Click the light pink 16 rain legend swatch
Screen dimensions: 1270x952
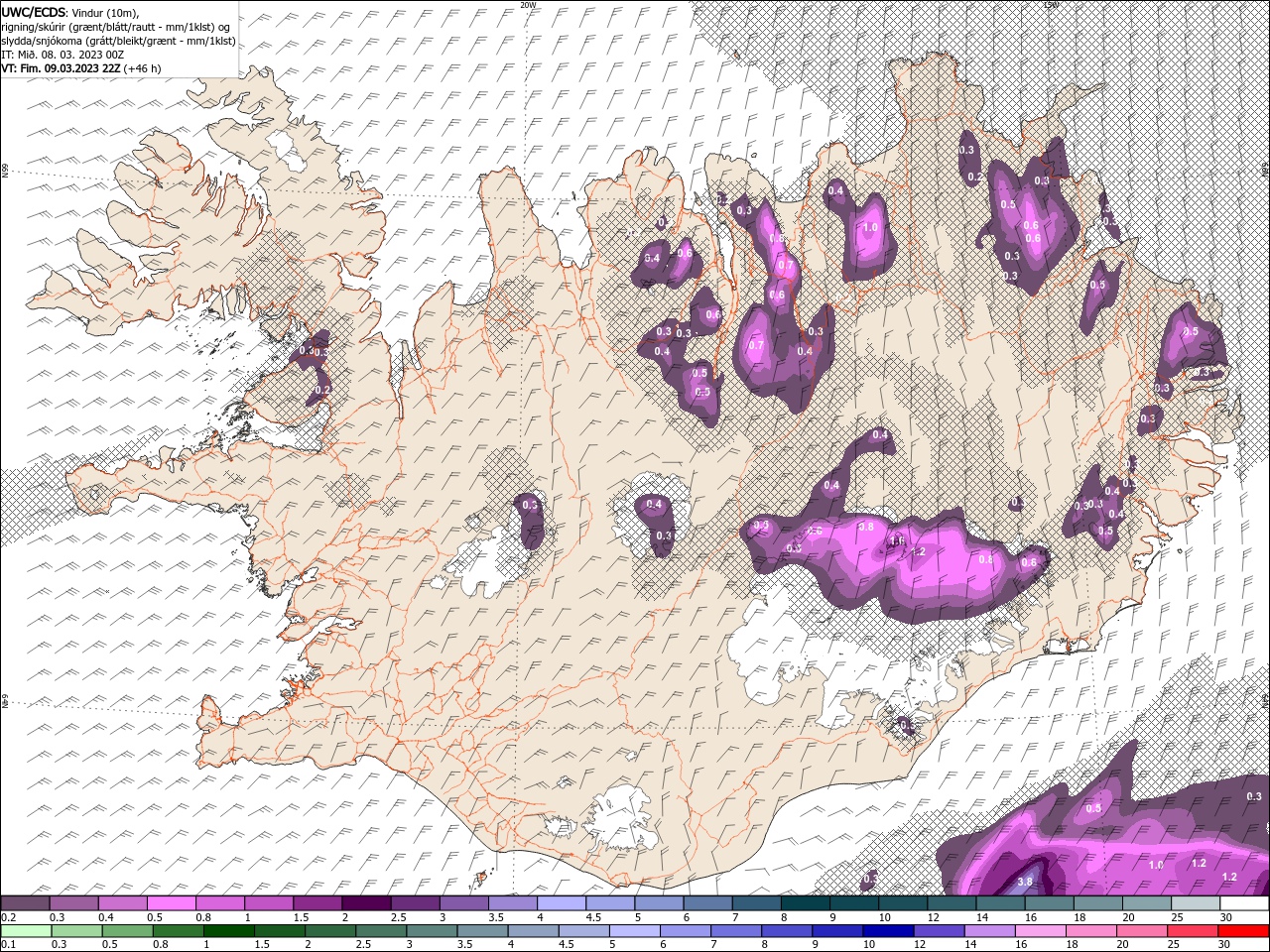(1041, 931)
